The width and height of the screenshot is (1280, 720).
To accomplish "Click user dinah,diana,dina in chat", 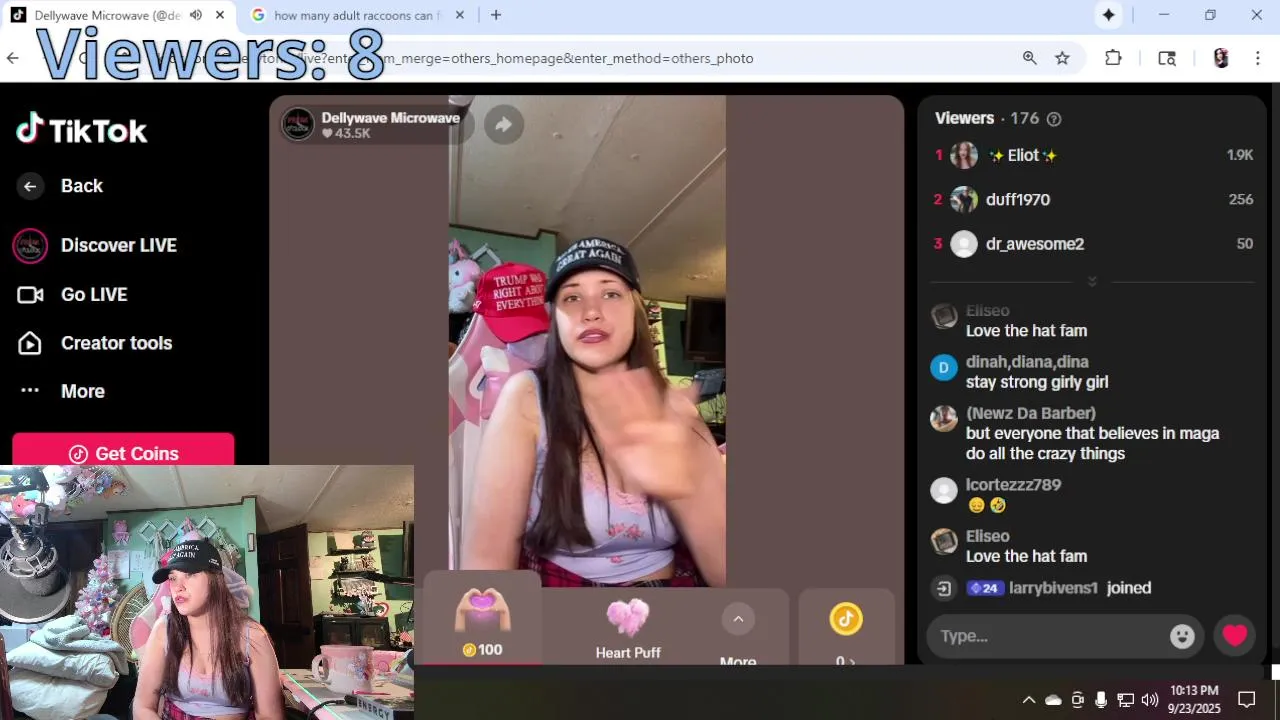I will tap(1027, 362).
